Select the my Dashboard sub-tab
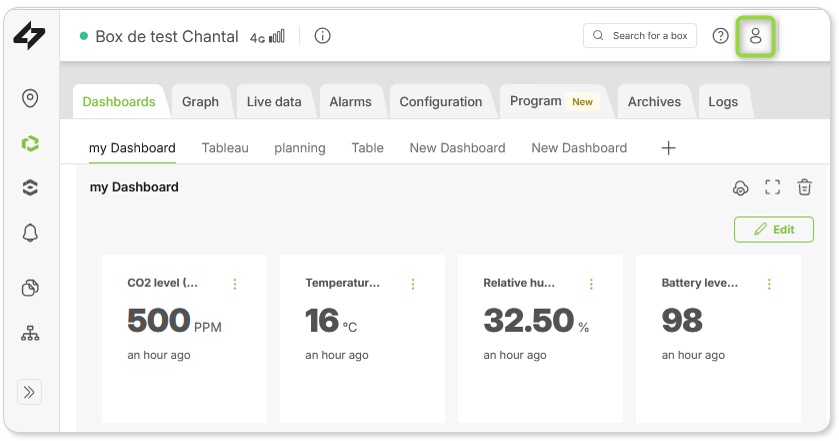839x441 pixels. coord(132,148)
